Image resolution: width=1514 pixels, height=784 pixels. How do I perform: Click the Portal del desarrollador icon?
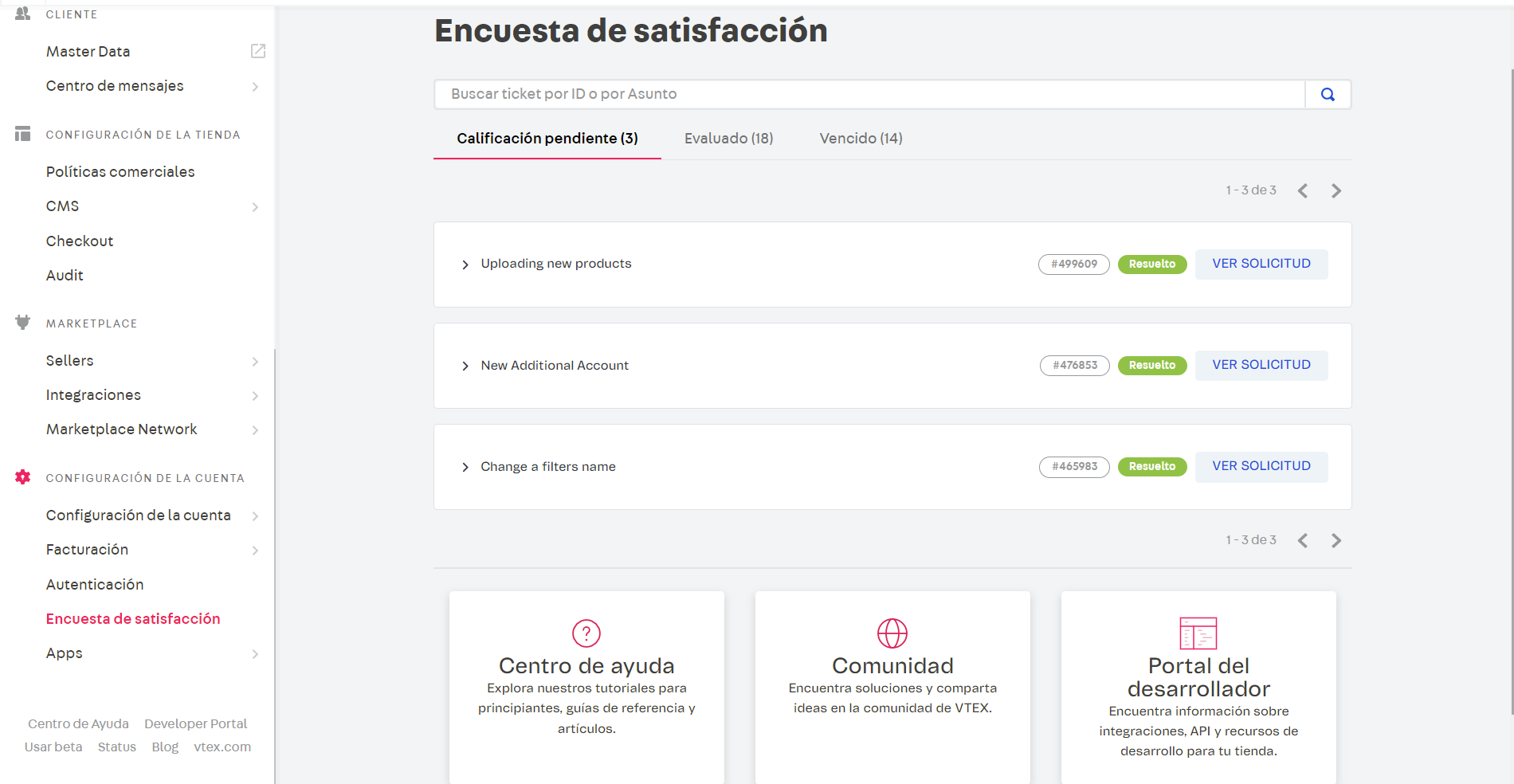[1198, 633]
